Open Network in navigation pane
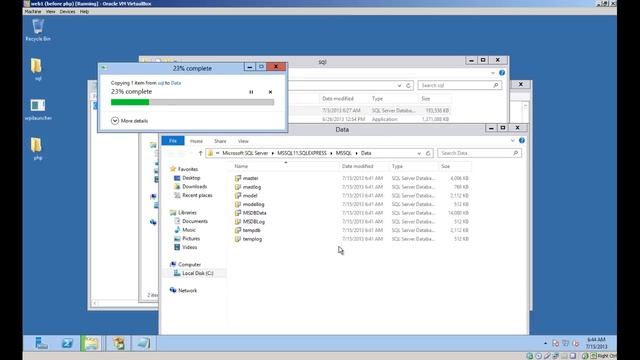The height and width of the screenshot is (360, 640). coord(187,290)
